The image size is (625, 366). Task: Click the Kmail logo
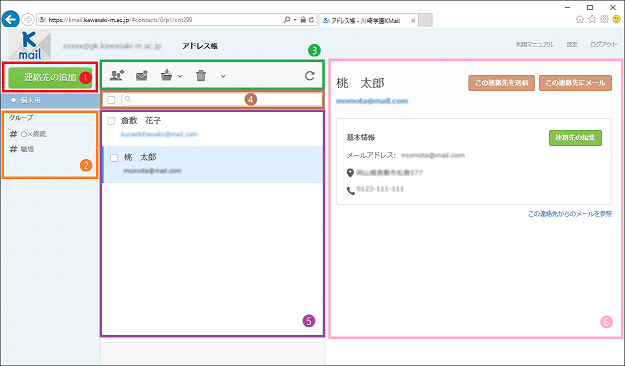[x=30, y=45]
